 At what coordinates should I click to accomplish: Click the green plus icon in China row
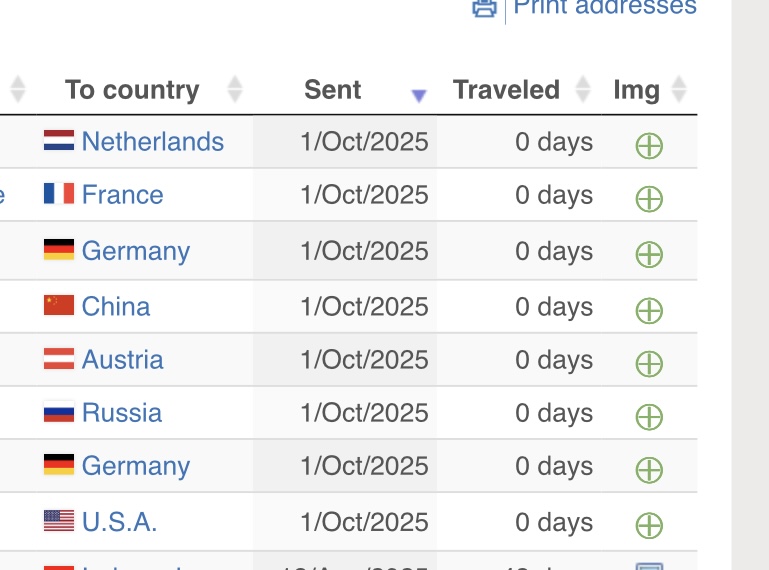click(x=649, y=311)
